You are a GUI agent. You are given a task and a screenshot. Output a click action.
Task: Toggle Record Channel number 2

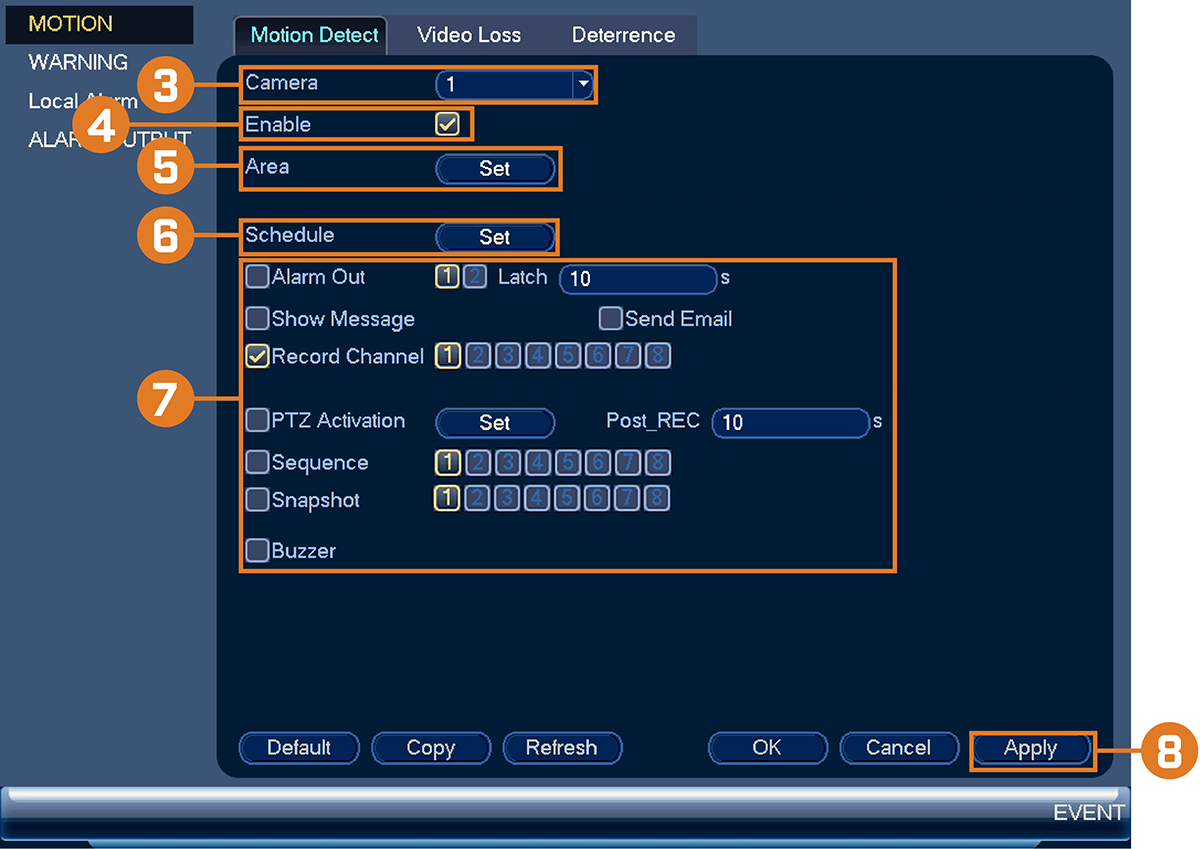coord(477,356)
